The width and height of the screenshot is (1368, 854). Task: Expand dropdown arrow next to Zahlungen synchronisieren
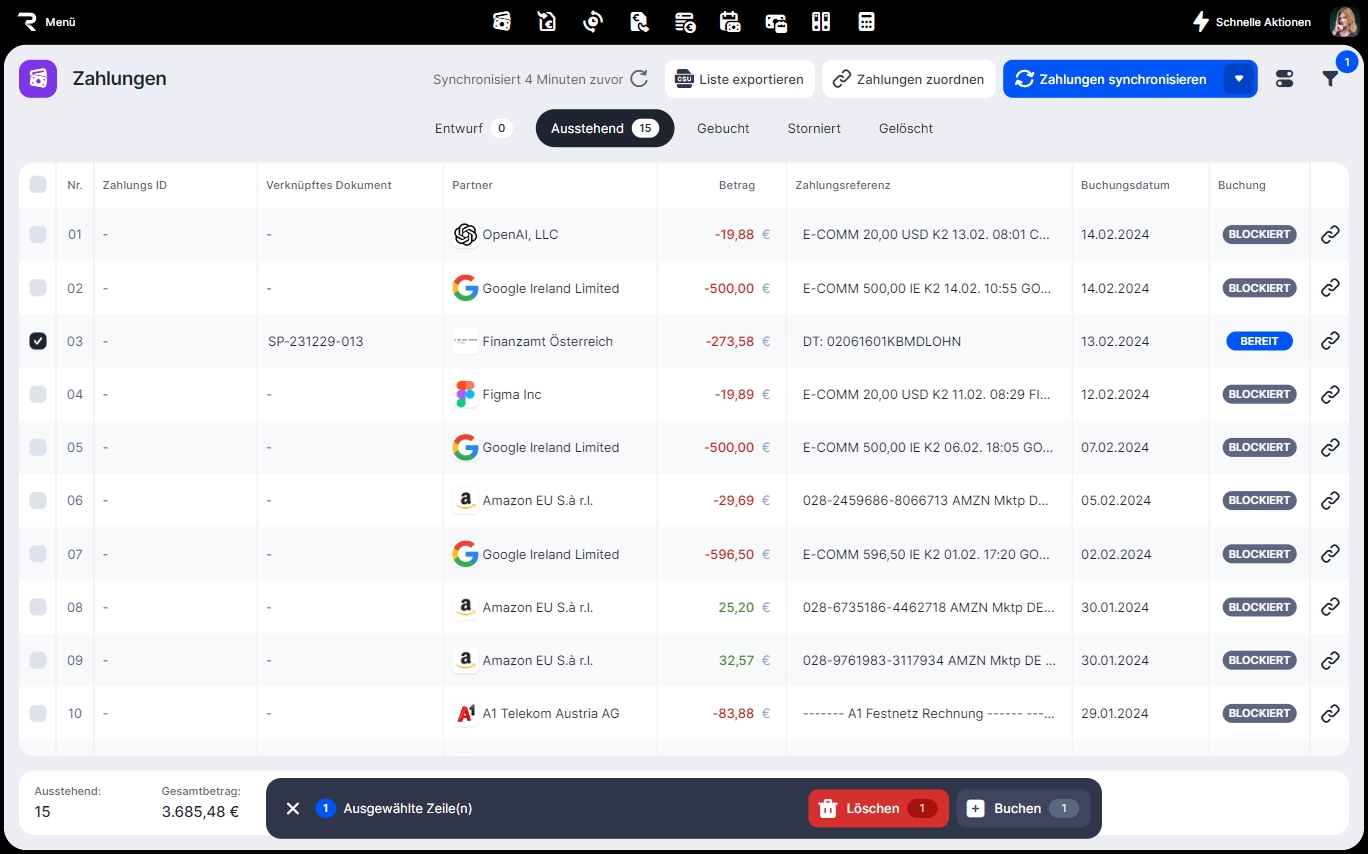tap(1239, 79)
